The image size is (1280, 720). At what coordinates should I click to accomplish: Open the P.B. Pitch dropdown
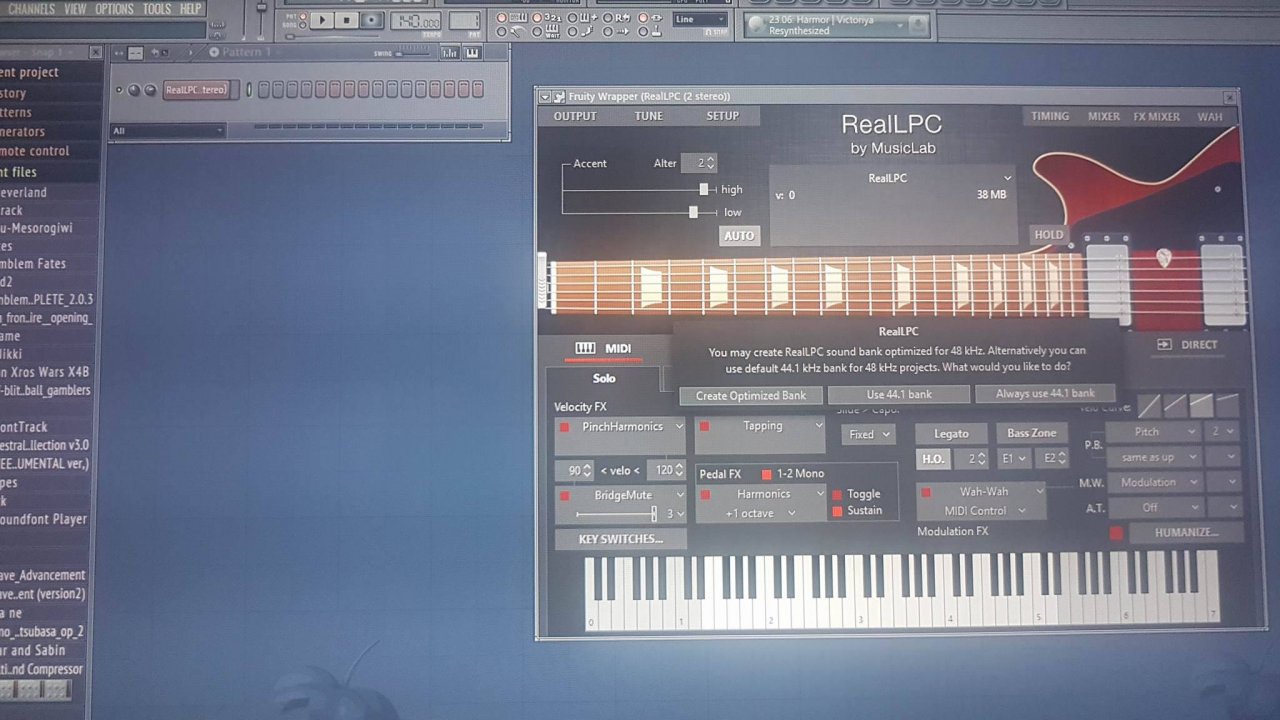1153,432
